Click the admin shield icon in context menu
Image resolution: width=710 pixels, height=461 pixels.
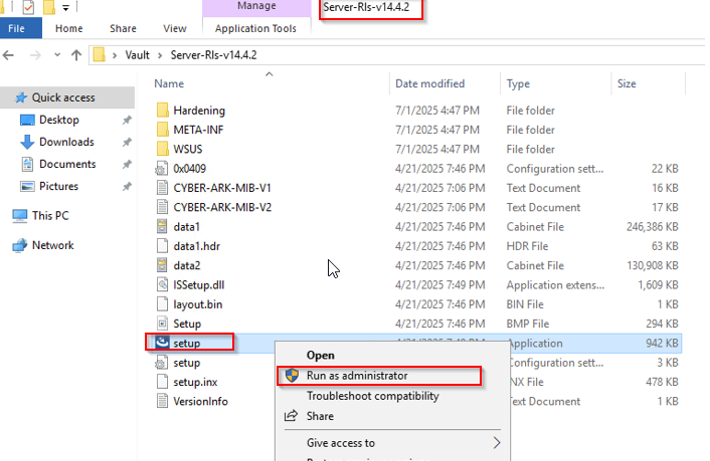292,375
